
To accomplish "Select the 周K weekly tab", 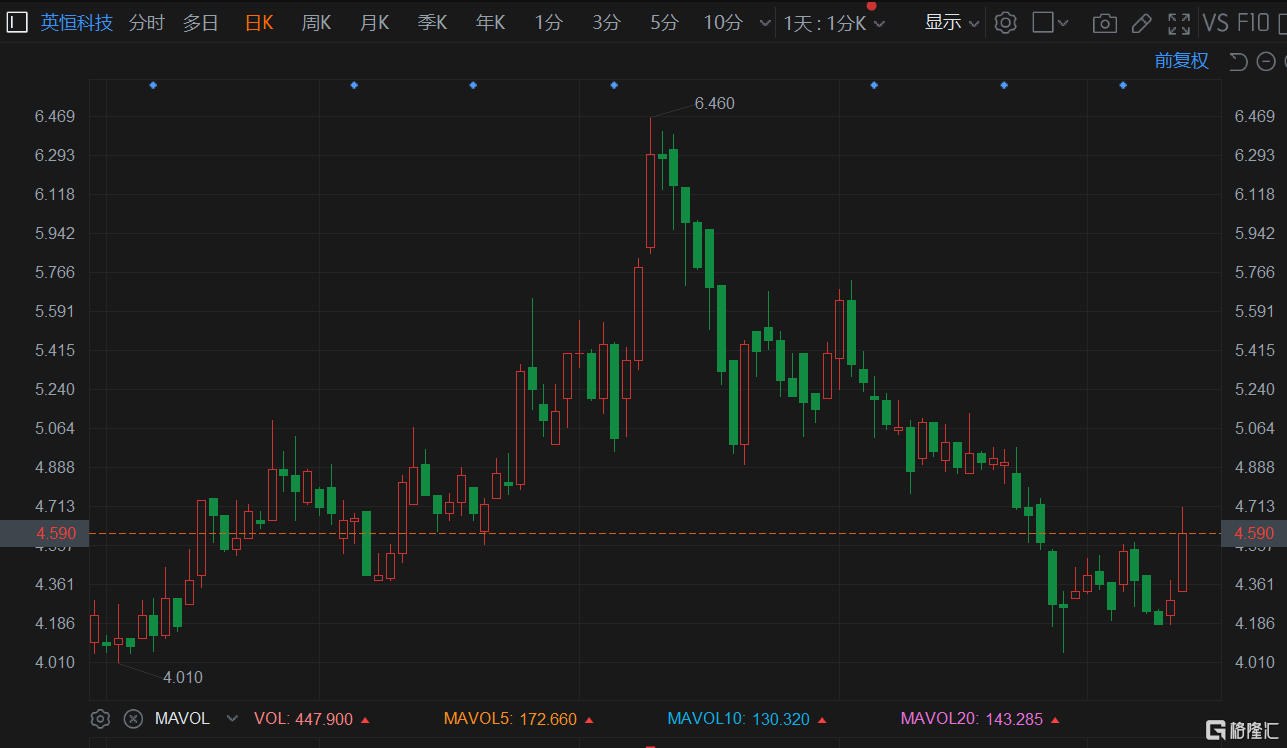I will tap(317, 22).
